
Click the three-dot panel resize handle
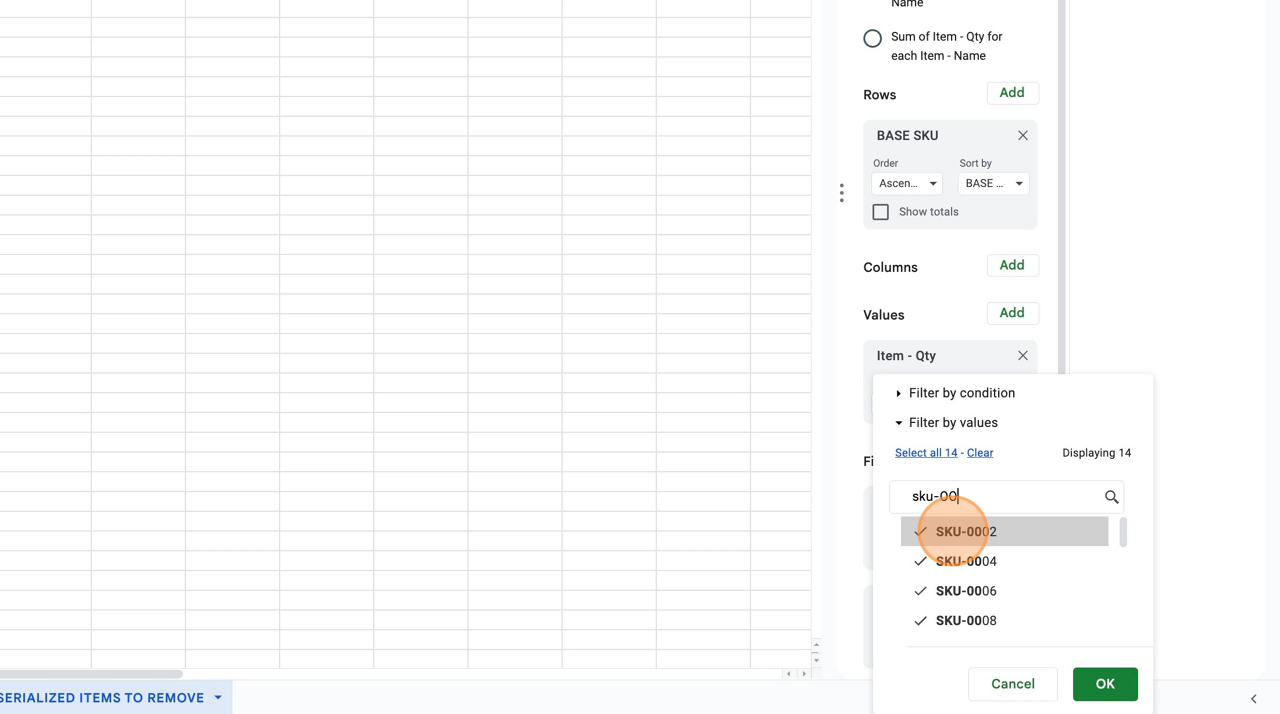(842, 193)
